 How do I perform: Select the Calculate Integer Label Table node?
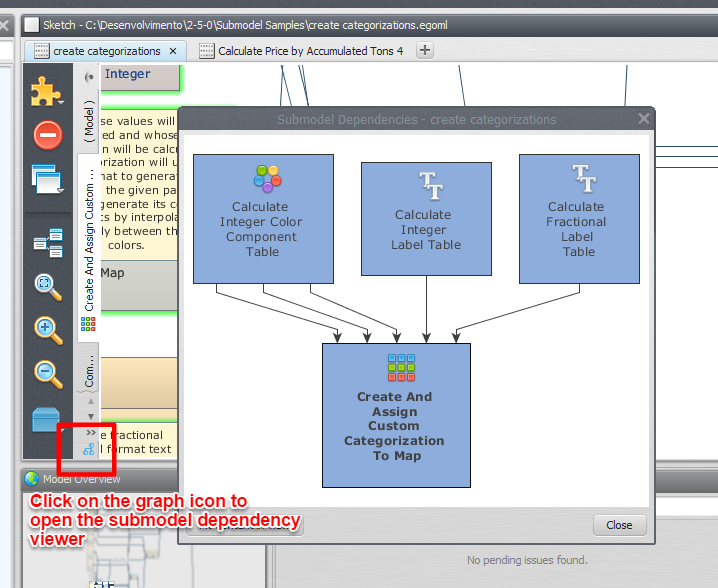pyautogui.click(x=426, y=218)
